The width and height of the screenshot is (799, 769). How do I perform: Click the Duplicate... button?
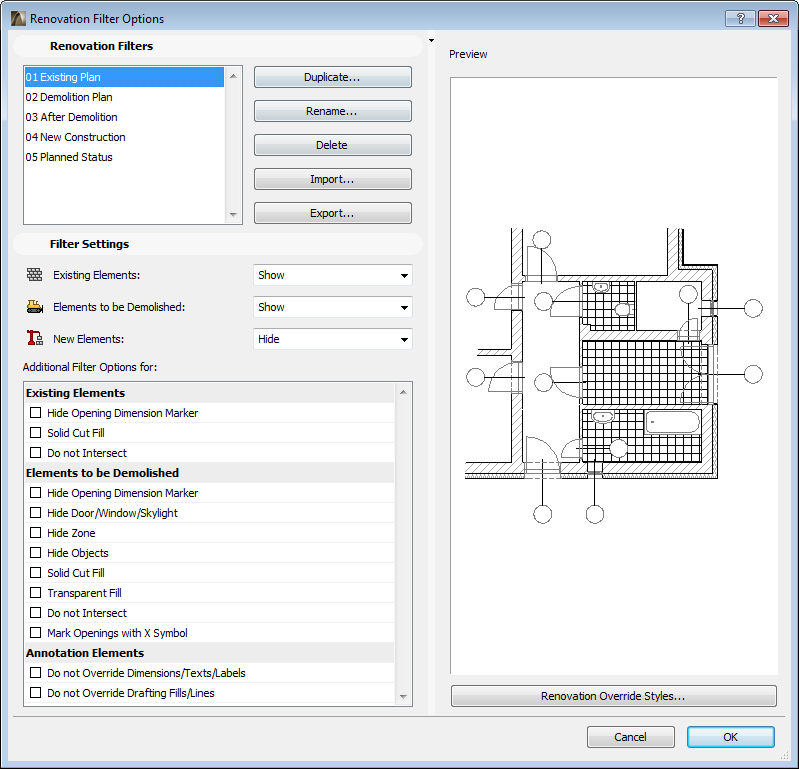[x=332, y=77]
